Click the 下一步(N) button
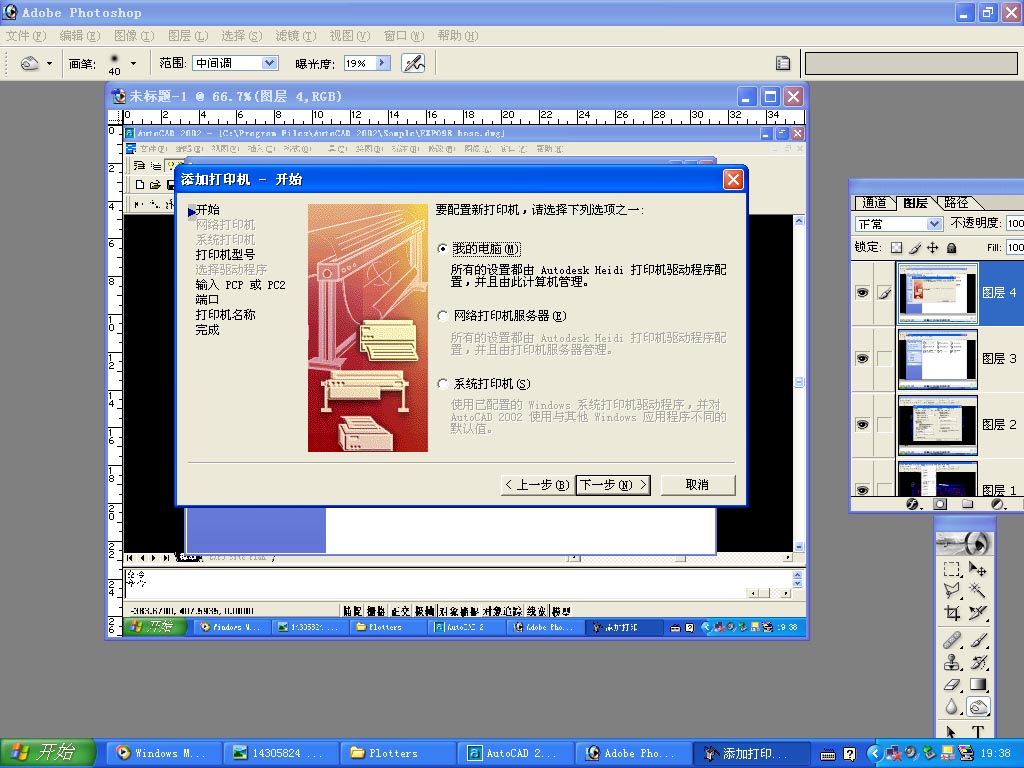Screen dimensions: 1024x768 [613, 485]
